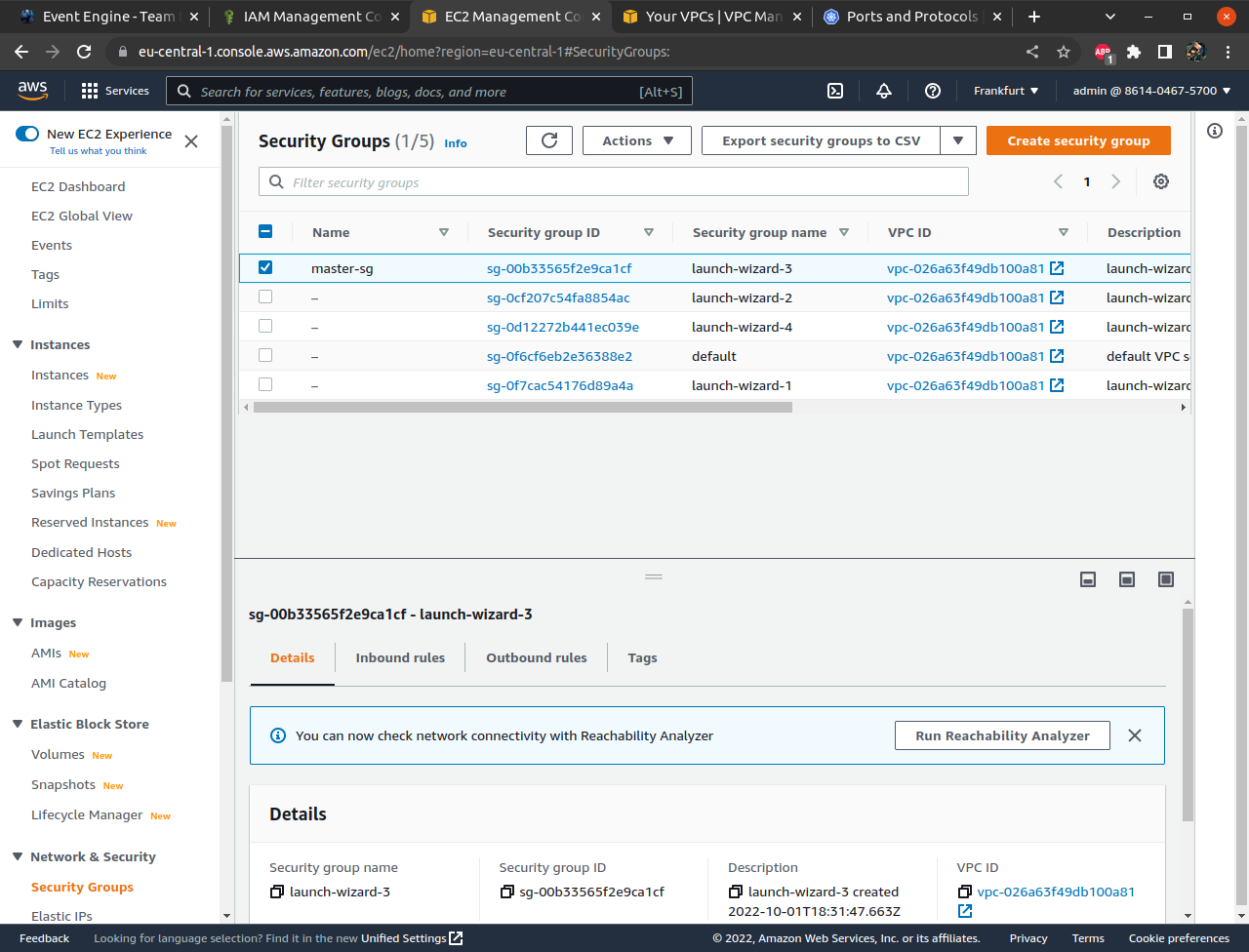This screenshot has height=952, width=1249.
Task: Open the AWS CloudShell icon
Action: [835, 91]
